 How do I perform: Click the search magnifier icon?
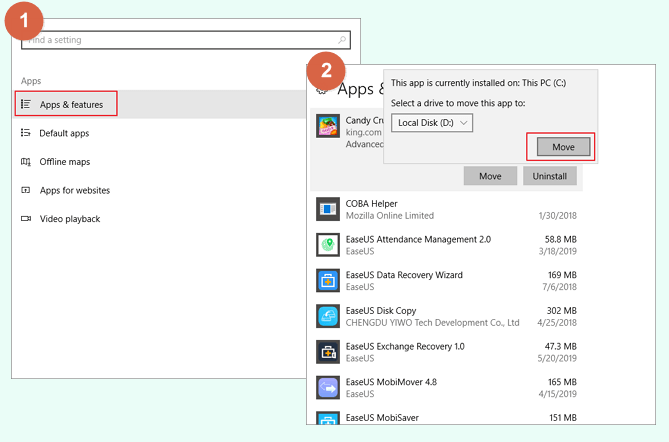(343, 40)
